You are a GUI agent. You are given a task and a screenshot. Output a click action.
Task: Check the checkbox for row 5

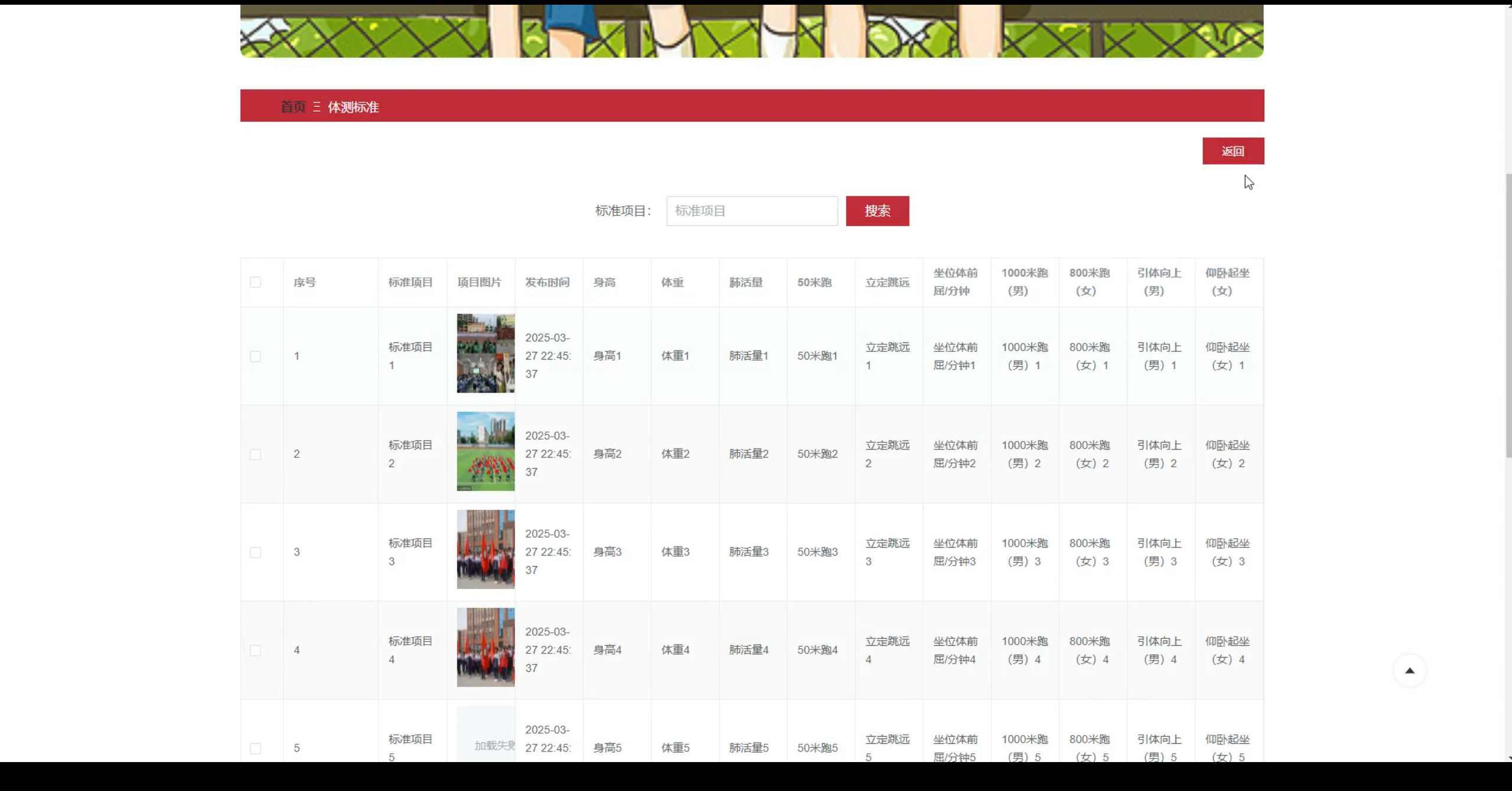pyautogui.click(x=256, y=748)
